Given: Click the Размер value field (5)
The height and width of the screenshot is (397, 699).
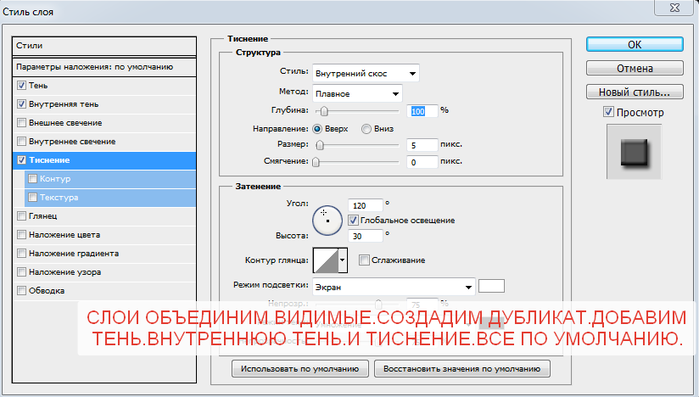Looking at the screenshot, I should pyautogui.click(x=422, y=145).
